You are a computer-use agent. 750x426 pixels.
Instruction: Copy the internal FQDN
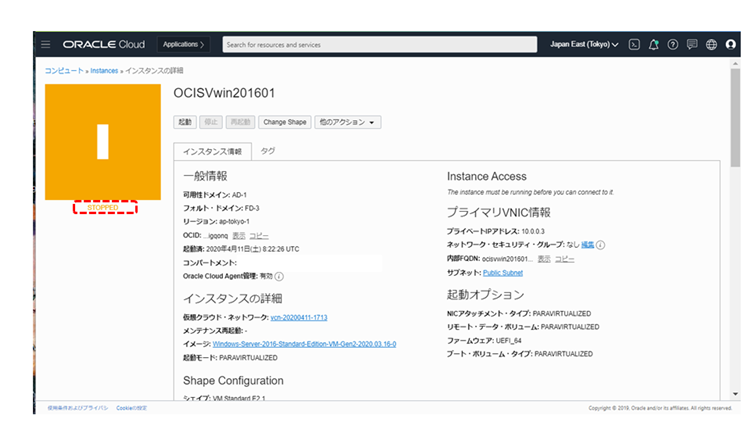[x=564, y=259]
